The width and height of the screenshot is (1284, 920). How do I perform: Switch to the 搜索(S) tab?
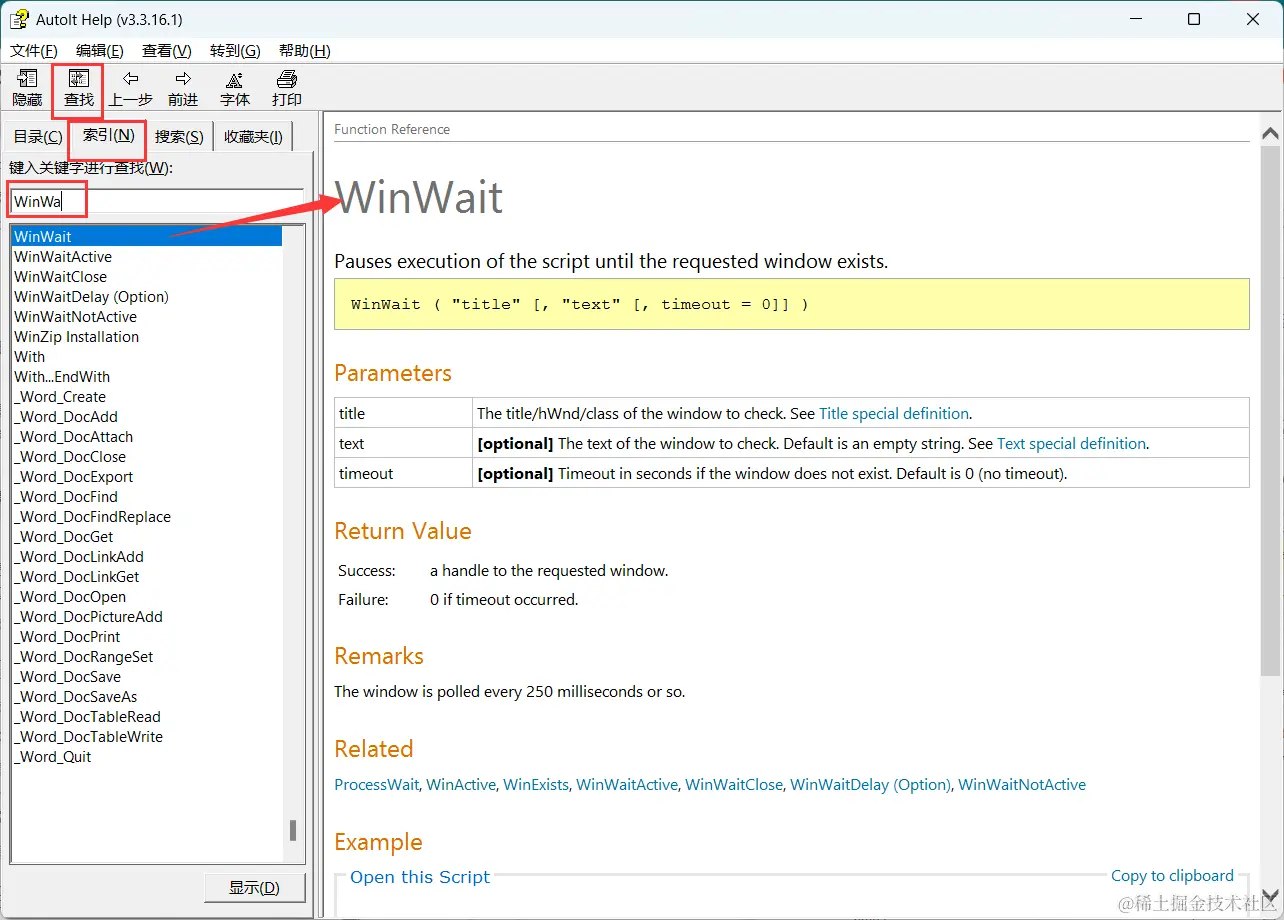pyautogui.click(x=179, y=137)
